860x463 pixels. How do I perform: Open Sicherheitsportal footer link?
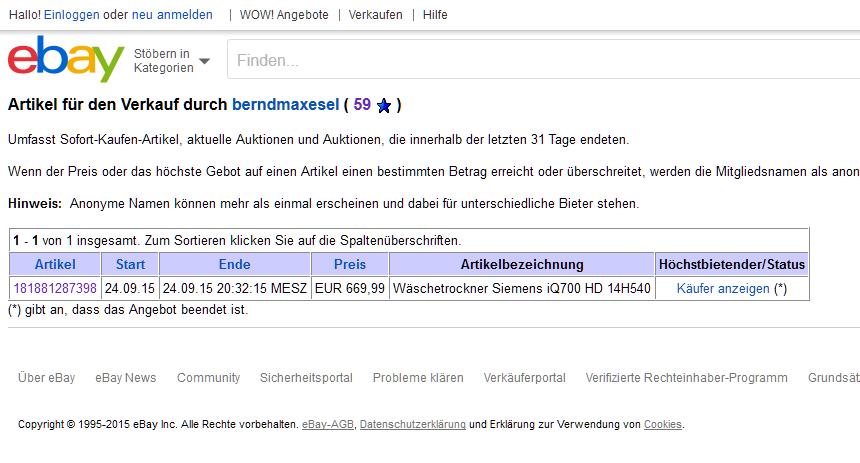tap(306, 378)
